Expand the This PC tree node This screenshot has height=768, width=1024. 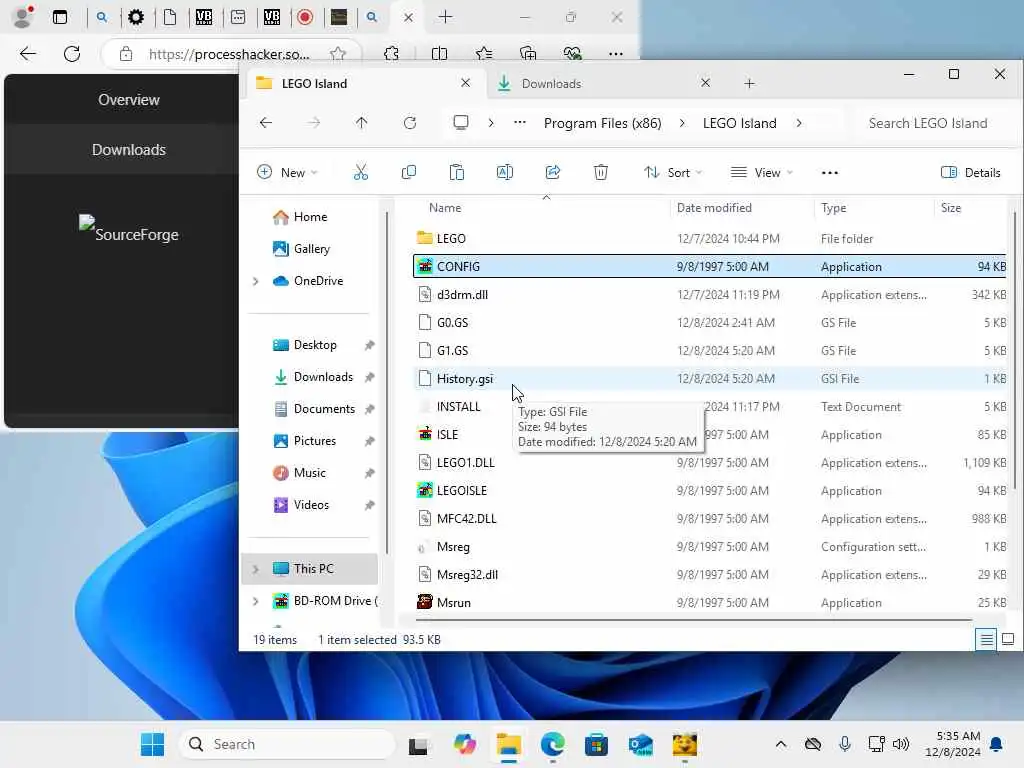(x=255, y=569)
